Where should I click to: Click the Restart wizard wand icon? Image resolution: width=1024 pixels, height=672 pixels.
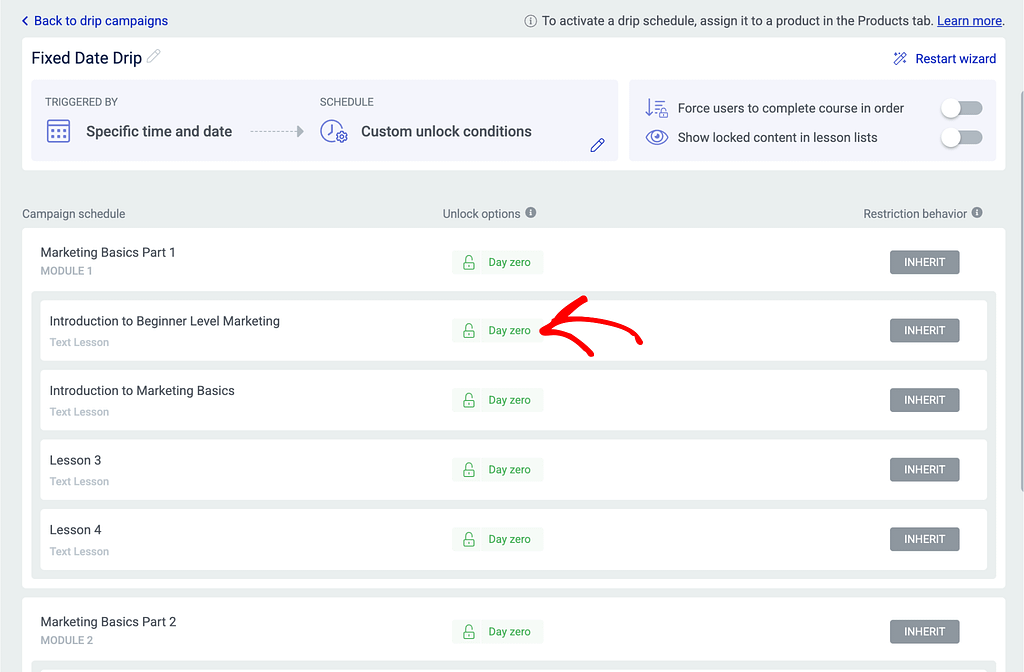(900, 59)
